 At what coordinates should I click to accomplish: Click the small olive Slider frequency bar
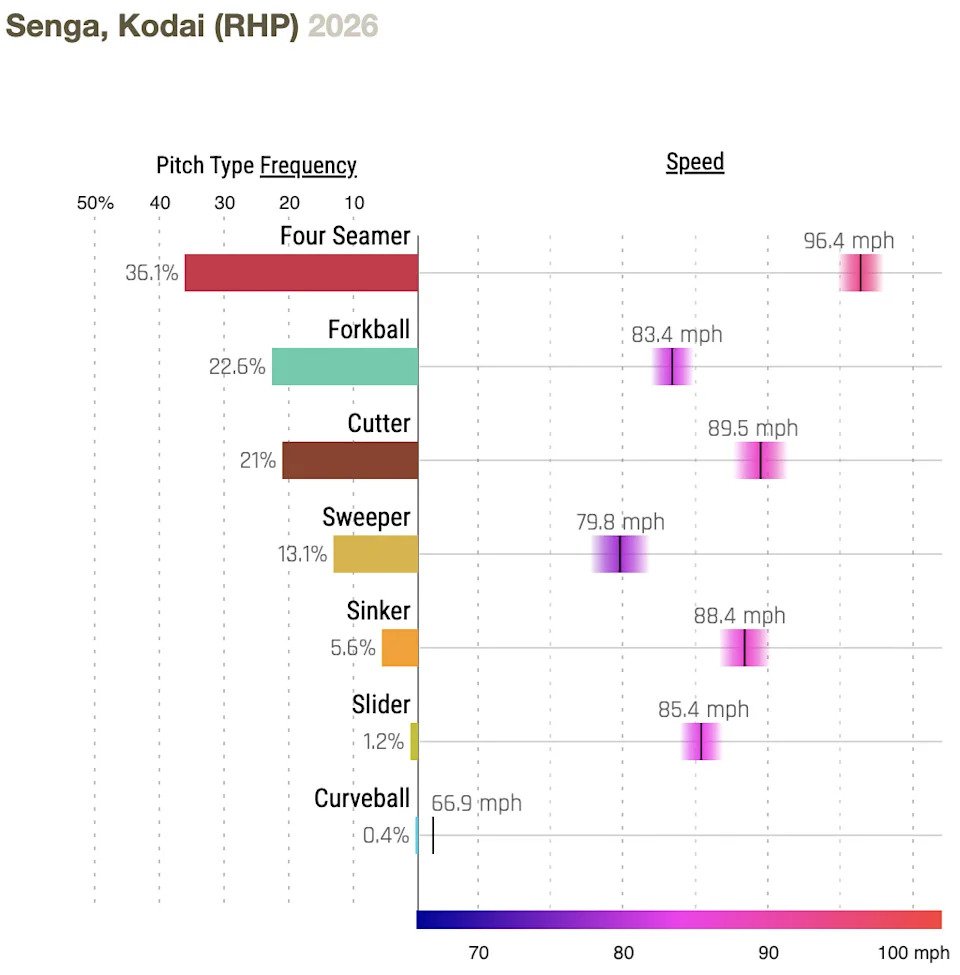tap(414, 742)
